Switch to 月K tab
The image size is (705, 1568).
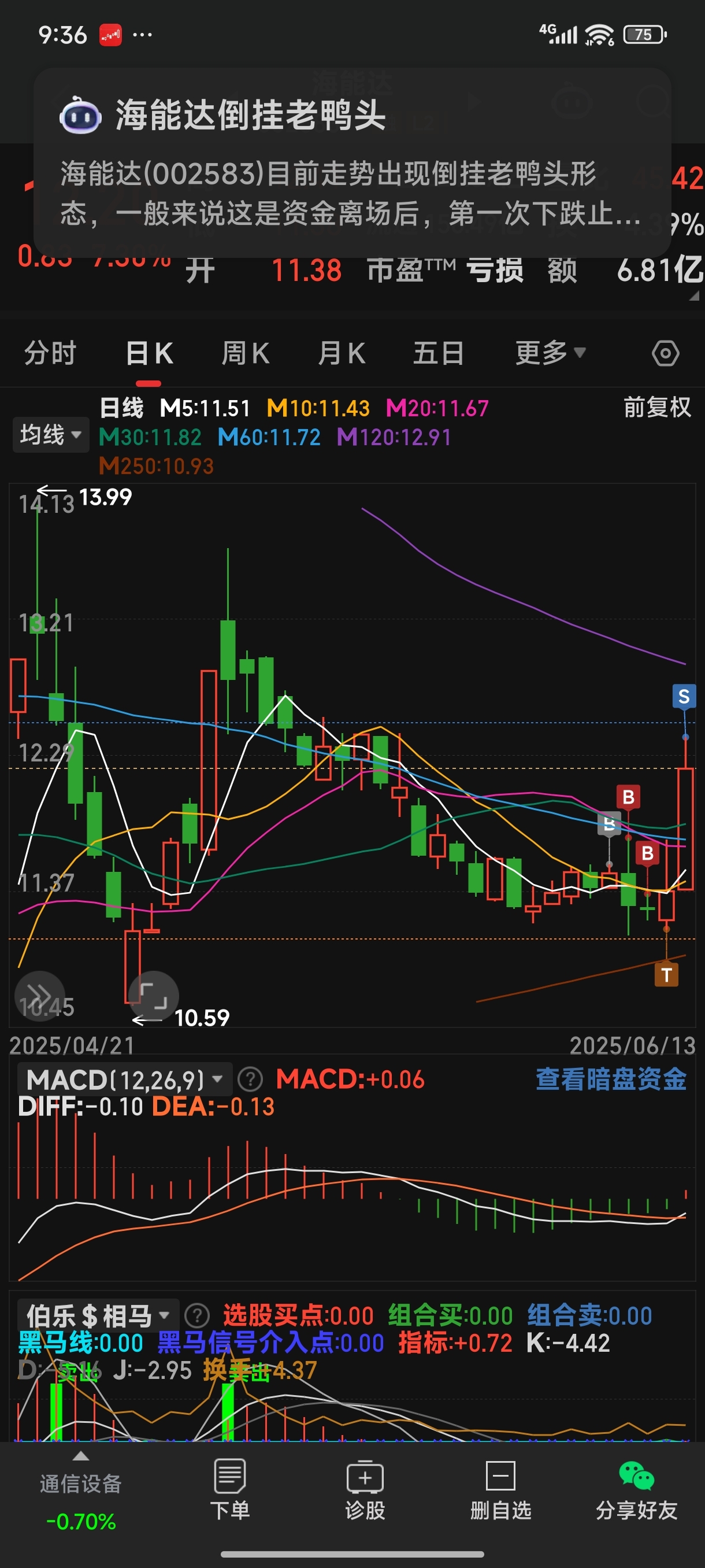point(342,353)
